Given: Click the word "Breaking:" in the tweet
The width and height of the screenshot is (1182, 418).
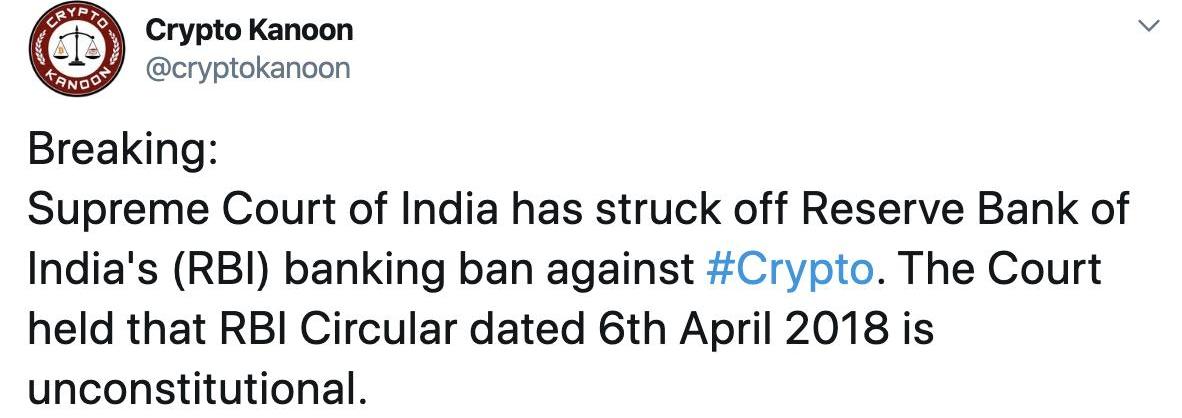Looking at the screenshot, I should (120, 151).
